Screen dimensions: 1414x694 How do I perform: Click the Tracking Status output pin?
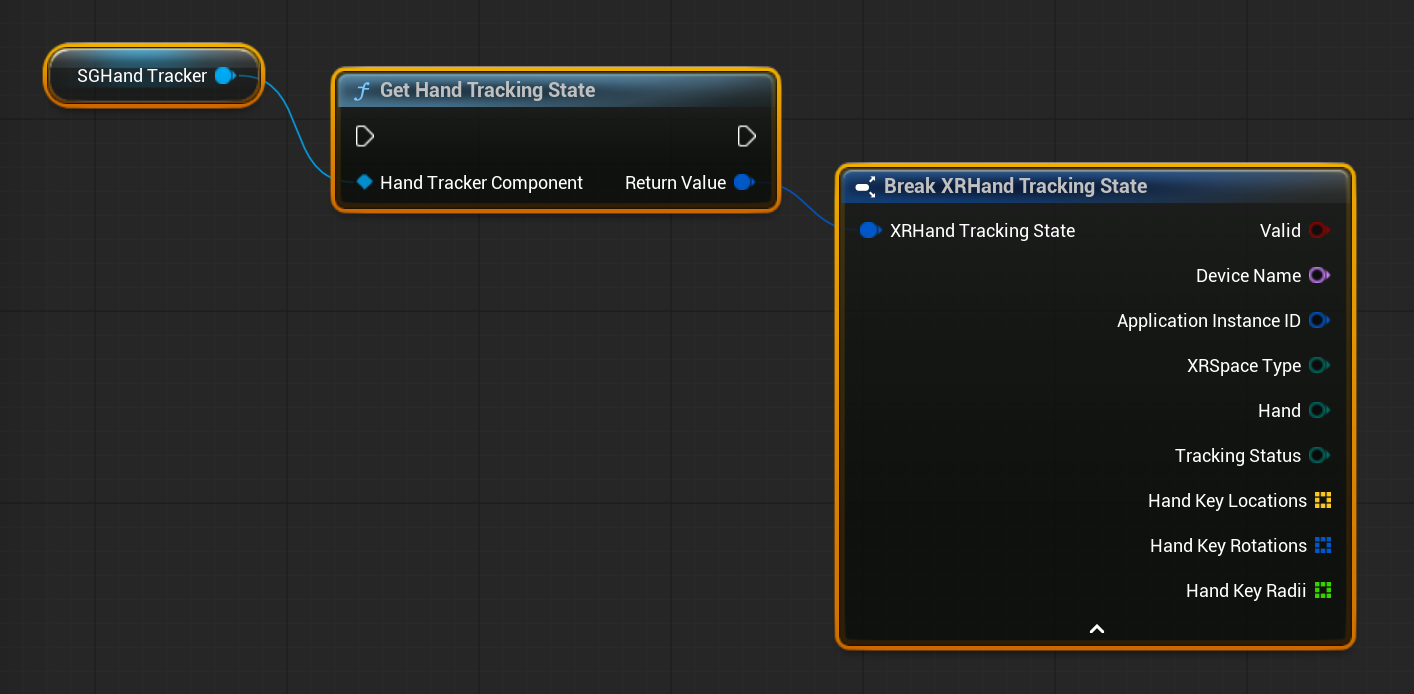coord(1320,455)
